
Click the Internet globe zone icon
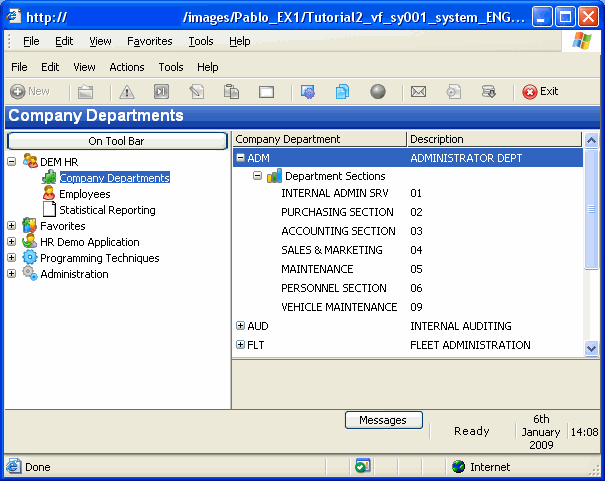pos(458,467)
